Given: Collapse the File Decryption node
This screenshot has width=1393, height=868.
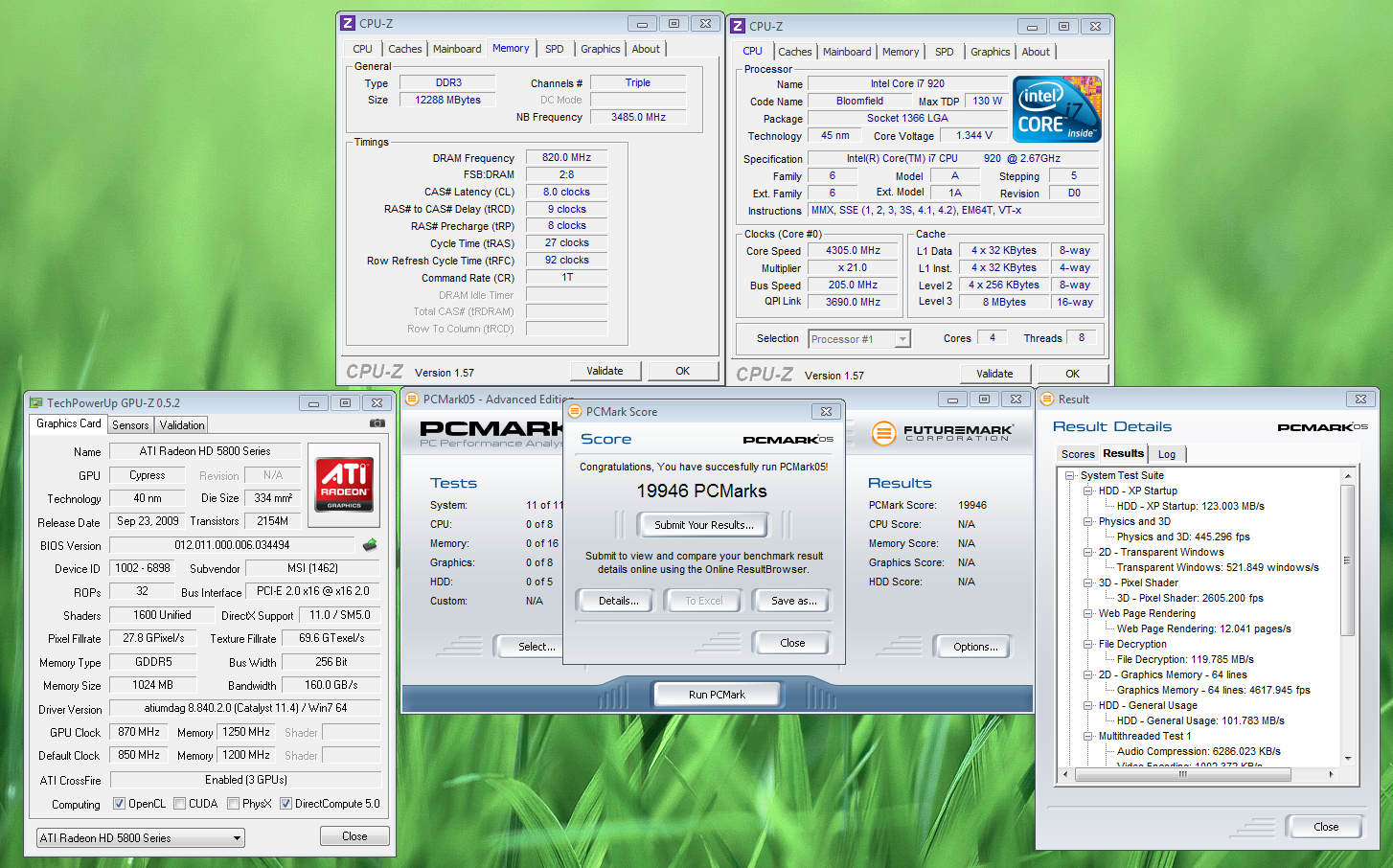Looking at the screenshot, I should tap(1088, 644).
